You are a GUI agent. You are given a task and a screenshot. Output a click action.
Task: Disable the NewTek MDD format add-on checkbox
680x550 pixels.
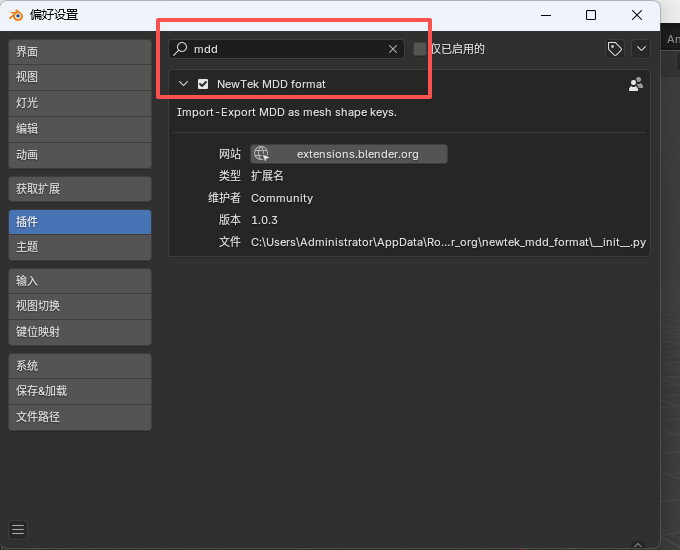[203, 84]
